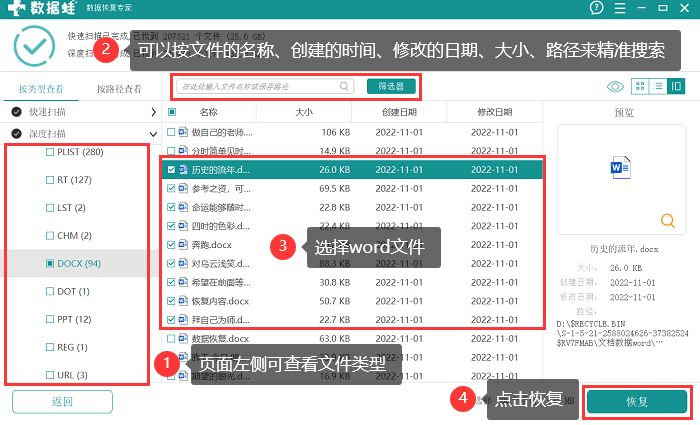Click the eye preview icon
700x425 pixels.
(615, 86)
